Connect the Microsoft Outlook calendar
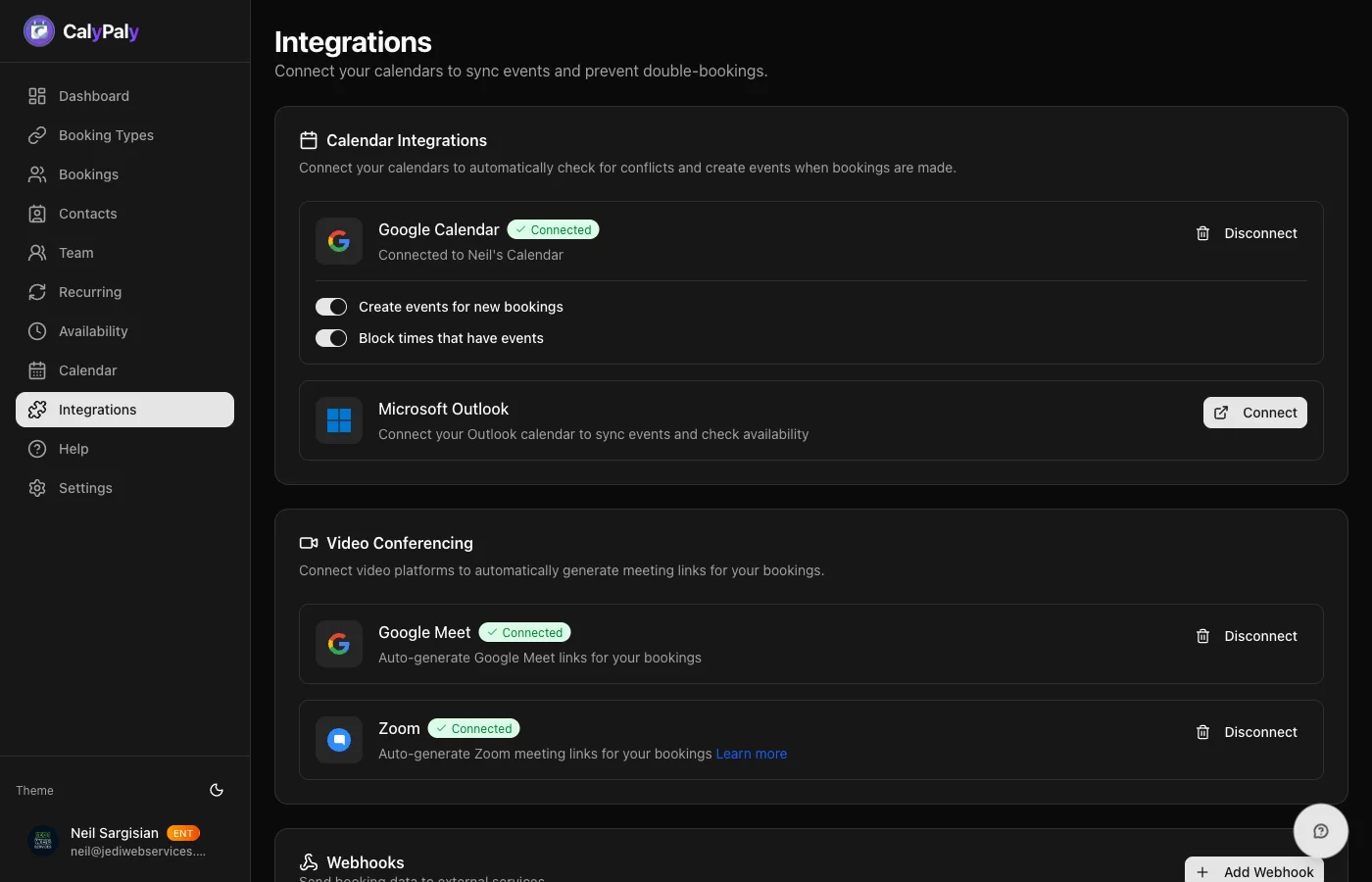The height and width of the screenshot is (882, 1372). point(1255,412)
